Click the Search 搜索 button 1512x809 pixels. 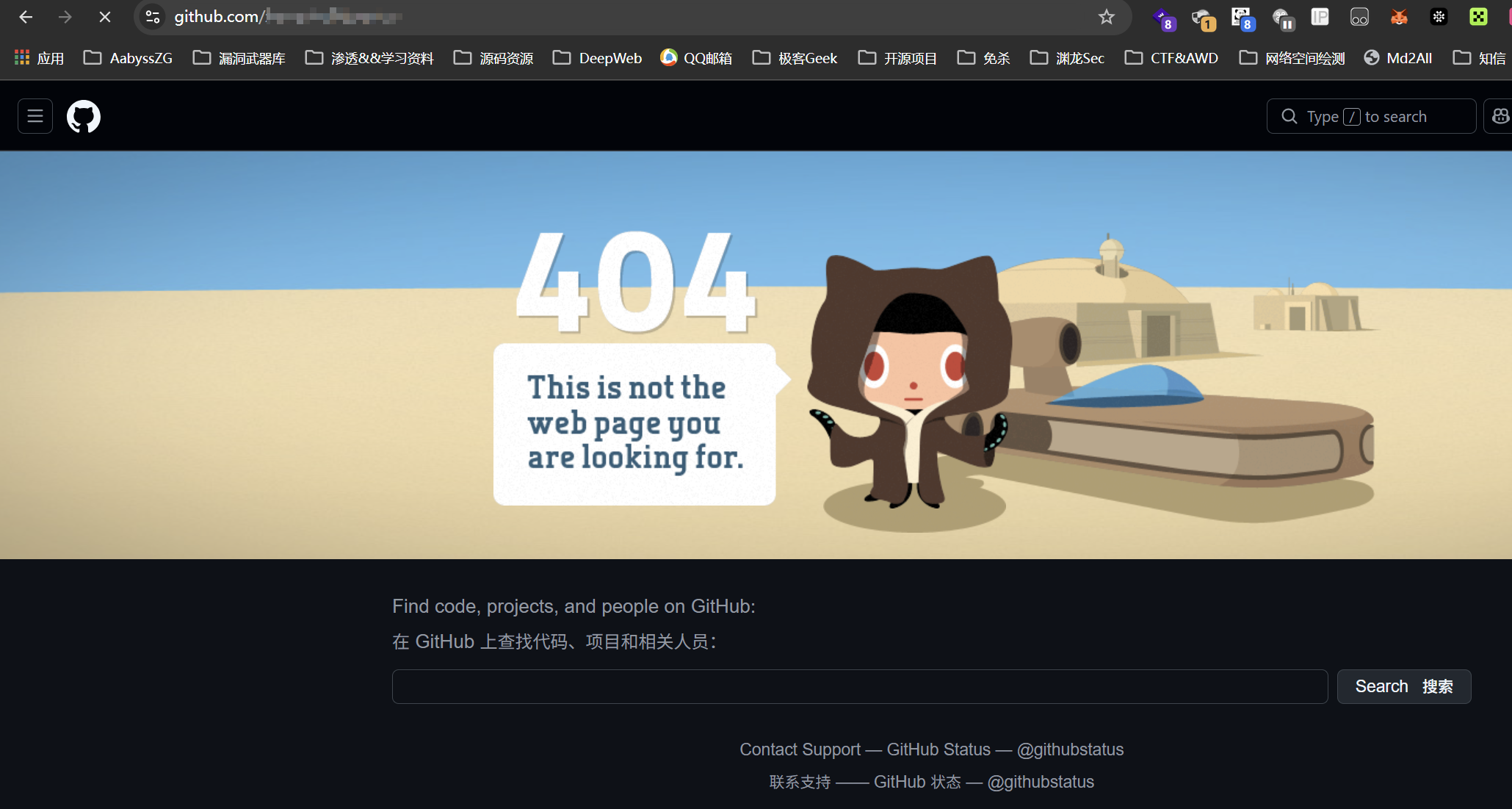point(1404,686)
